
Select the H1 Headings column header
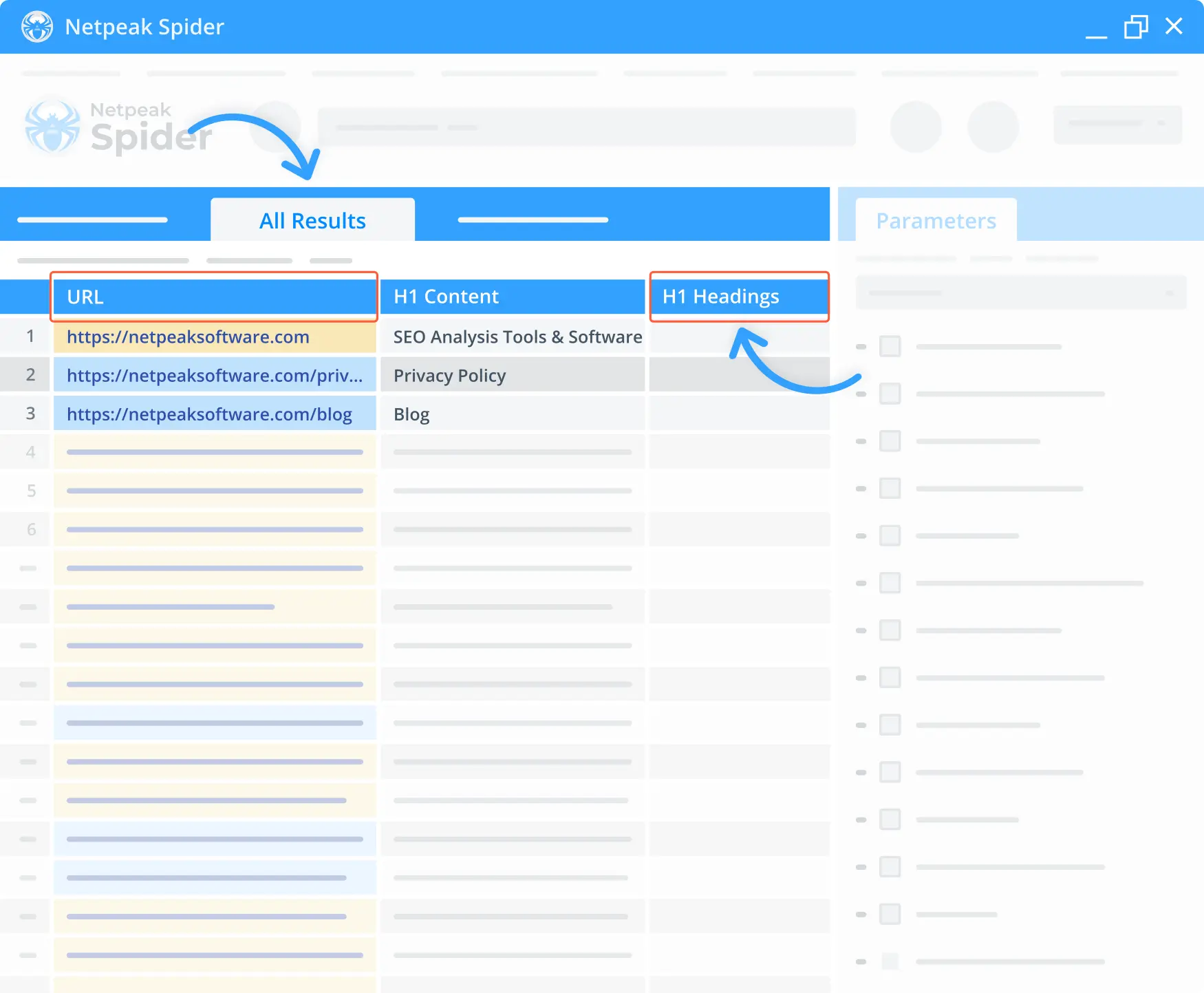point(740,297)
